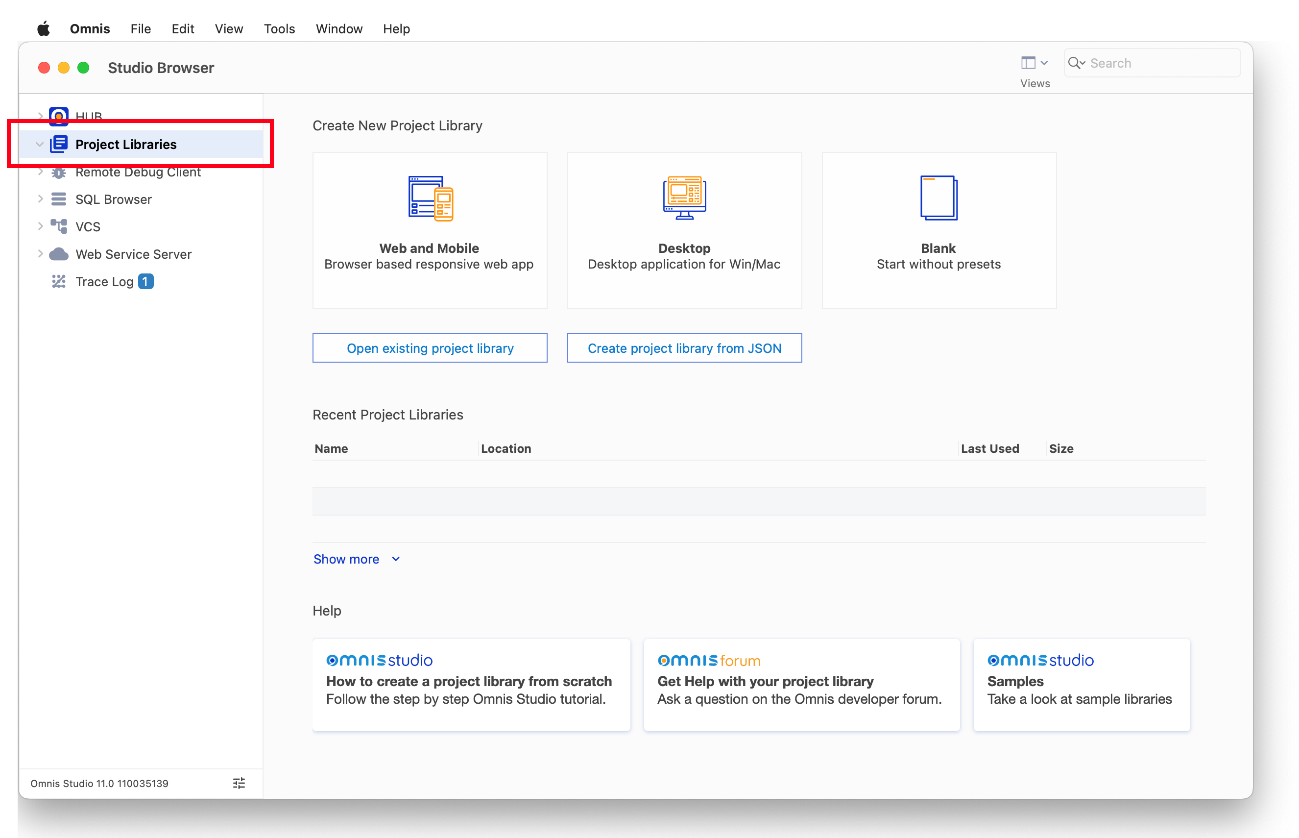
Task: Open the Apple menu
Action: coord(43,29)
